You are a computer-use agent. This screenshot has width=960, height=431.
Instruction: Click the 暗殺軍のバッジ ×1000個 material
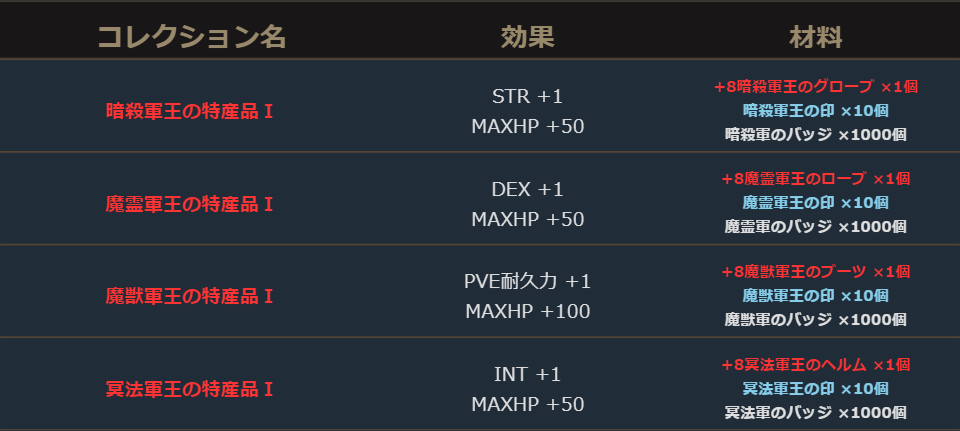[x=815, y=134]
